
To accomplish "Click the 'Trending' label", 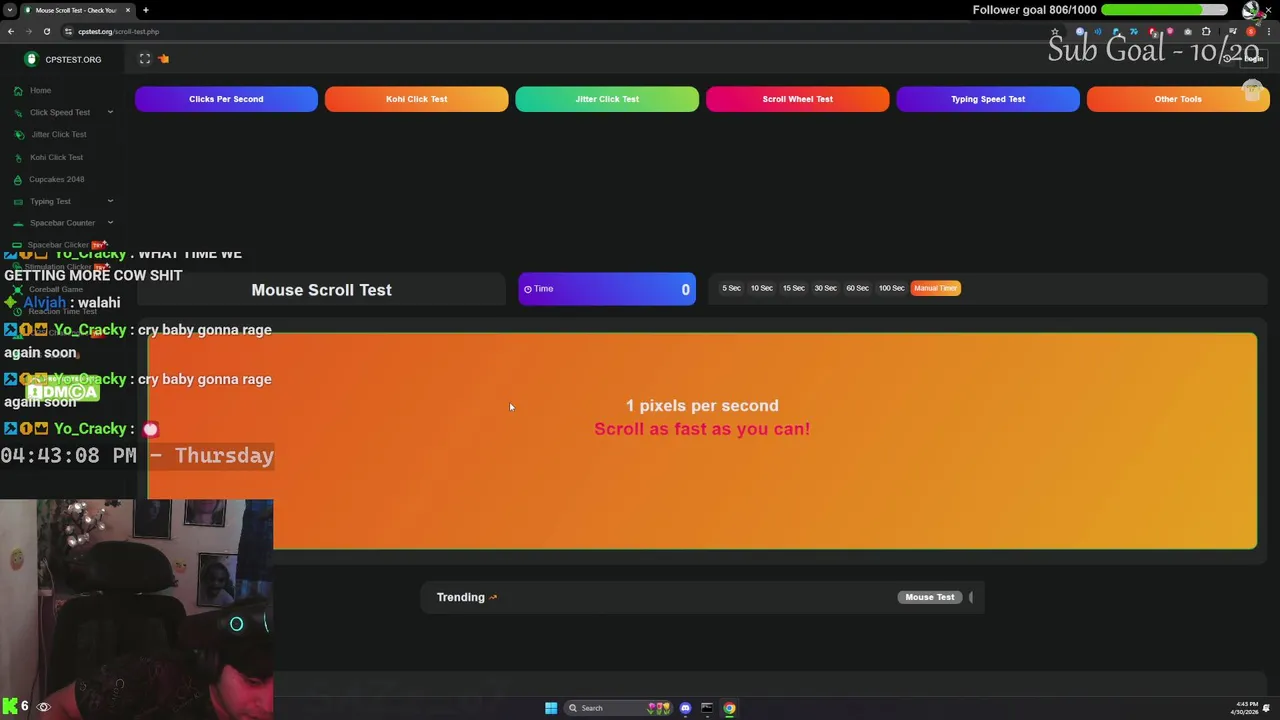I will [x=460, y=597].
